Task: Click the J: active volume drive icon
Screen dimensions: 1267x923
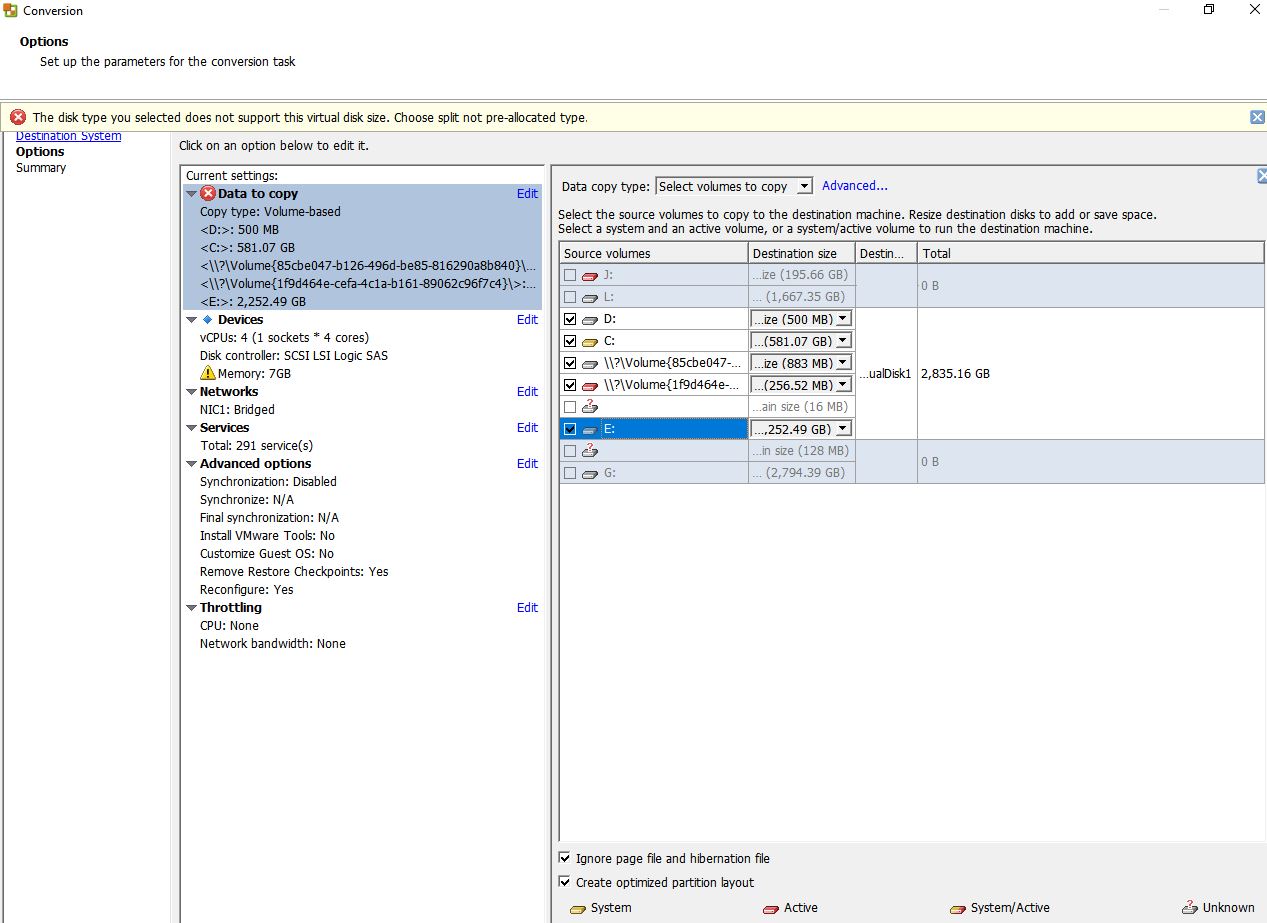Action: pyautogui.click(x=590, y=275)
